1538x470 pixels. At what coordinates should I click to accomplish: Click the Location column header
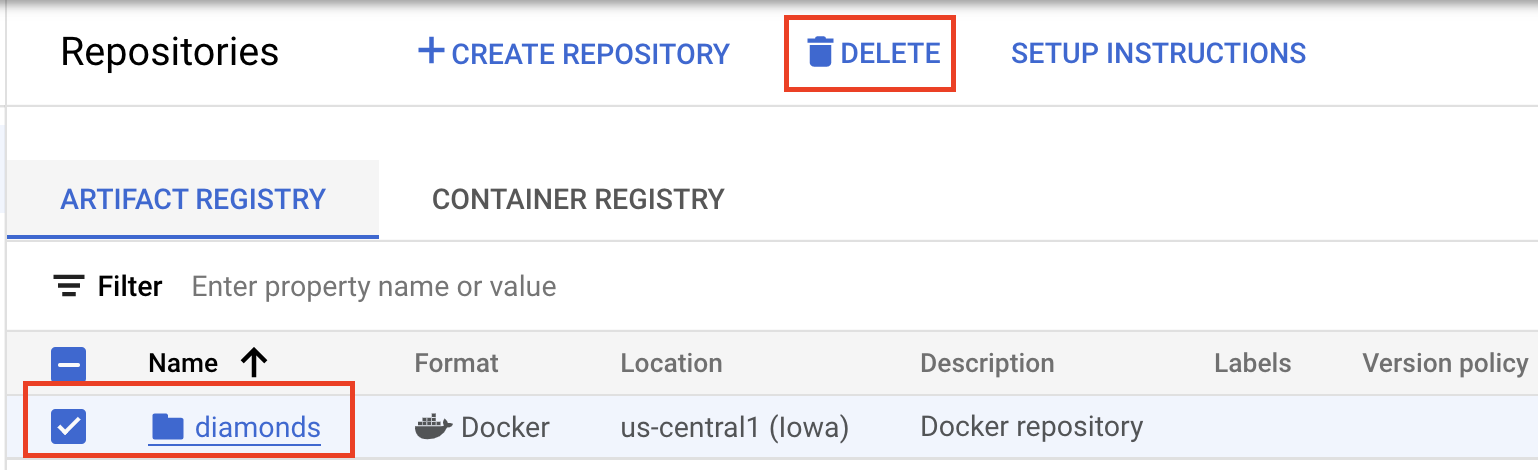[x=671, y=363]
